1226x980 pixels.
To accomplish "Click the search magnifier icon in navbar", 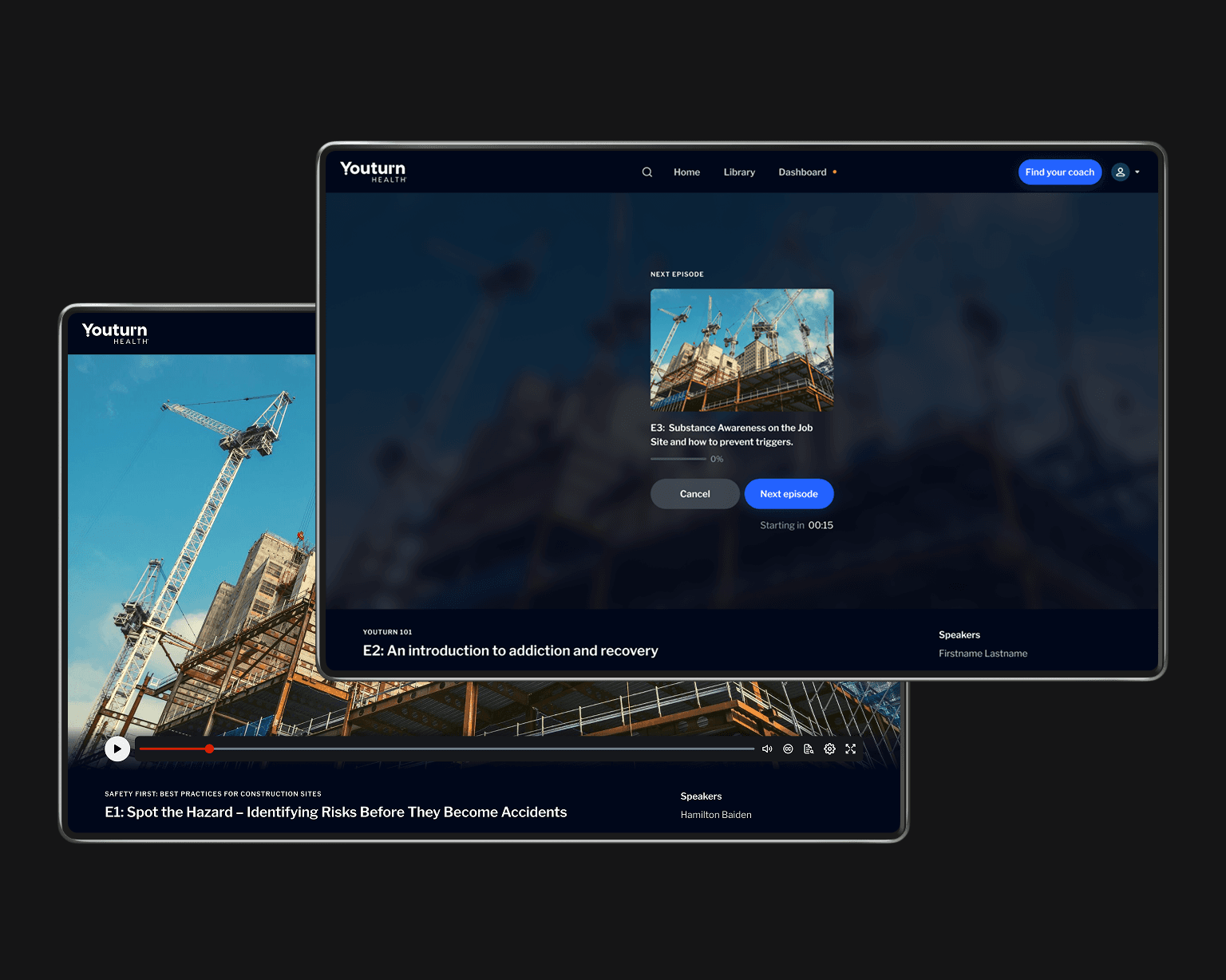I will pyautogui.click(x=647, y=172).
